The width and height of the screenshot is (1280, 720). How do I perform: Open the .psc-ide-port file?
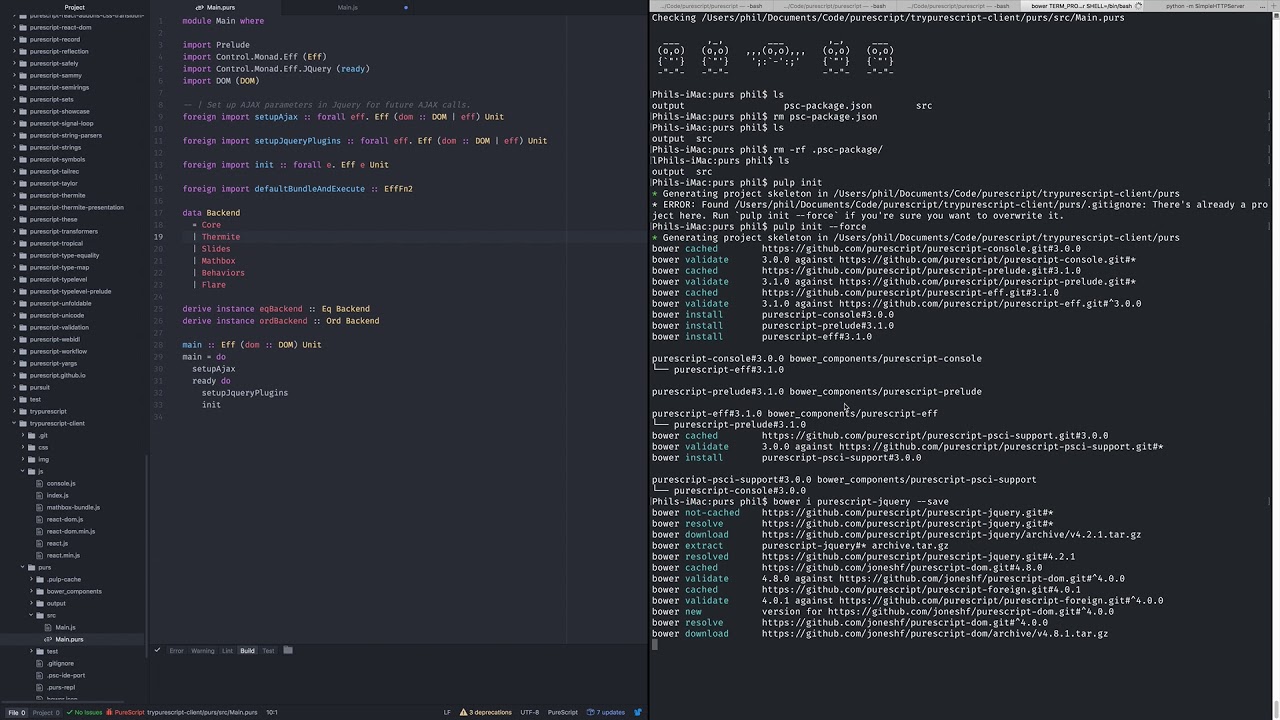(66, 675)
